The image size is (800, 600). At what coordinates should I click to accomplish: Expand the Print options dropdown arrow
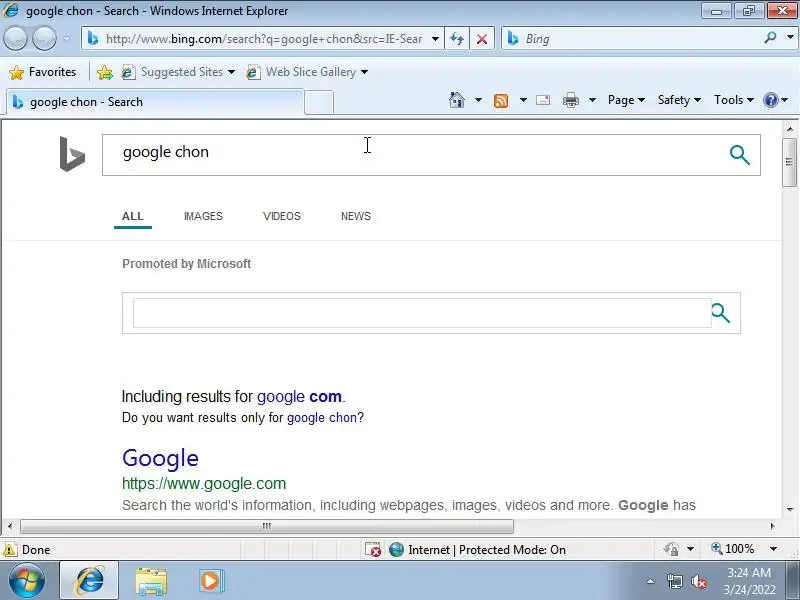592,100
